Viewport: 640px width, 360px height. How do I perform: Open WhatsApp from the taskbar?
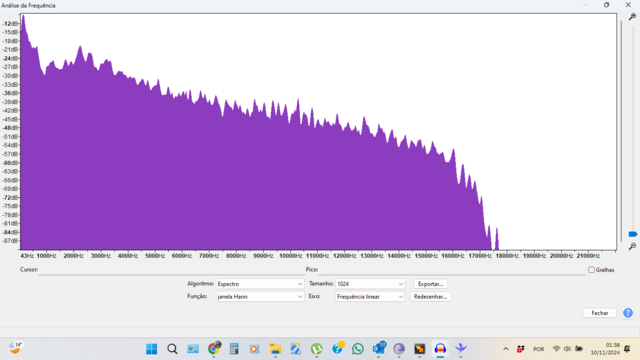(358, 349)
